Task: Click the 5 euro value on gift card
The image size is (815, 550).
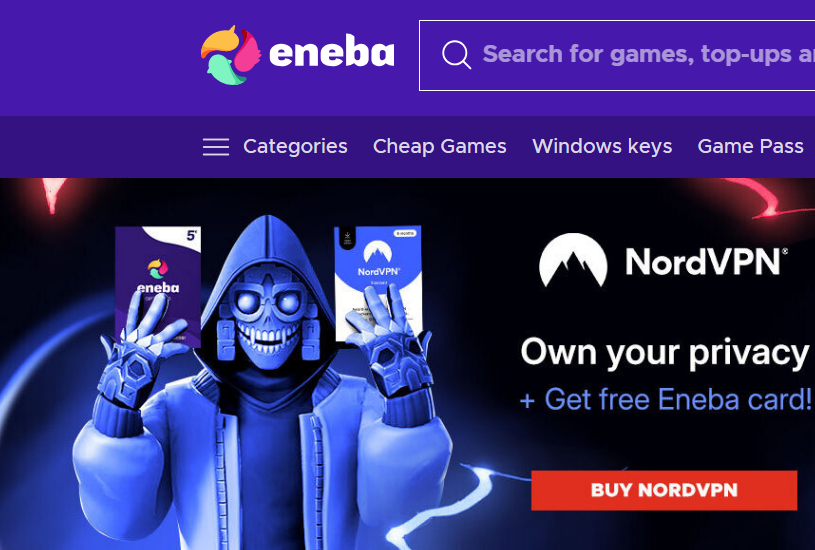Action: pyautogui.click(x=192, y=235)
